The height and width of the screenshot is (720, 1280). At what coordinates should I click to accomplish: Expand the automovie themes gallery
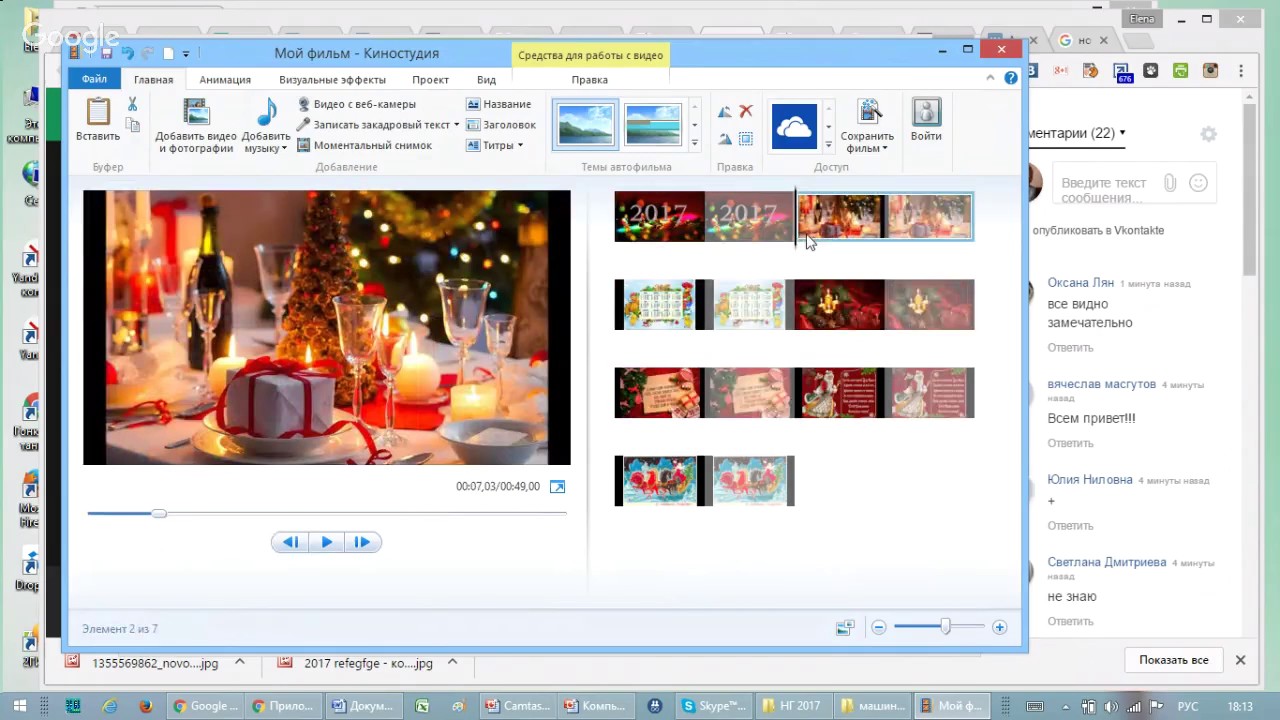tap(695, 145)
